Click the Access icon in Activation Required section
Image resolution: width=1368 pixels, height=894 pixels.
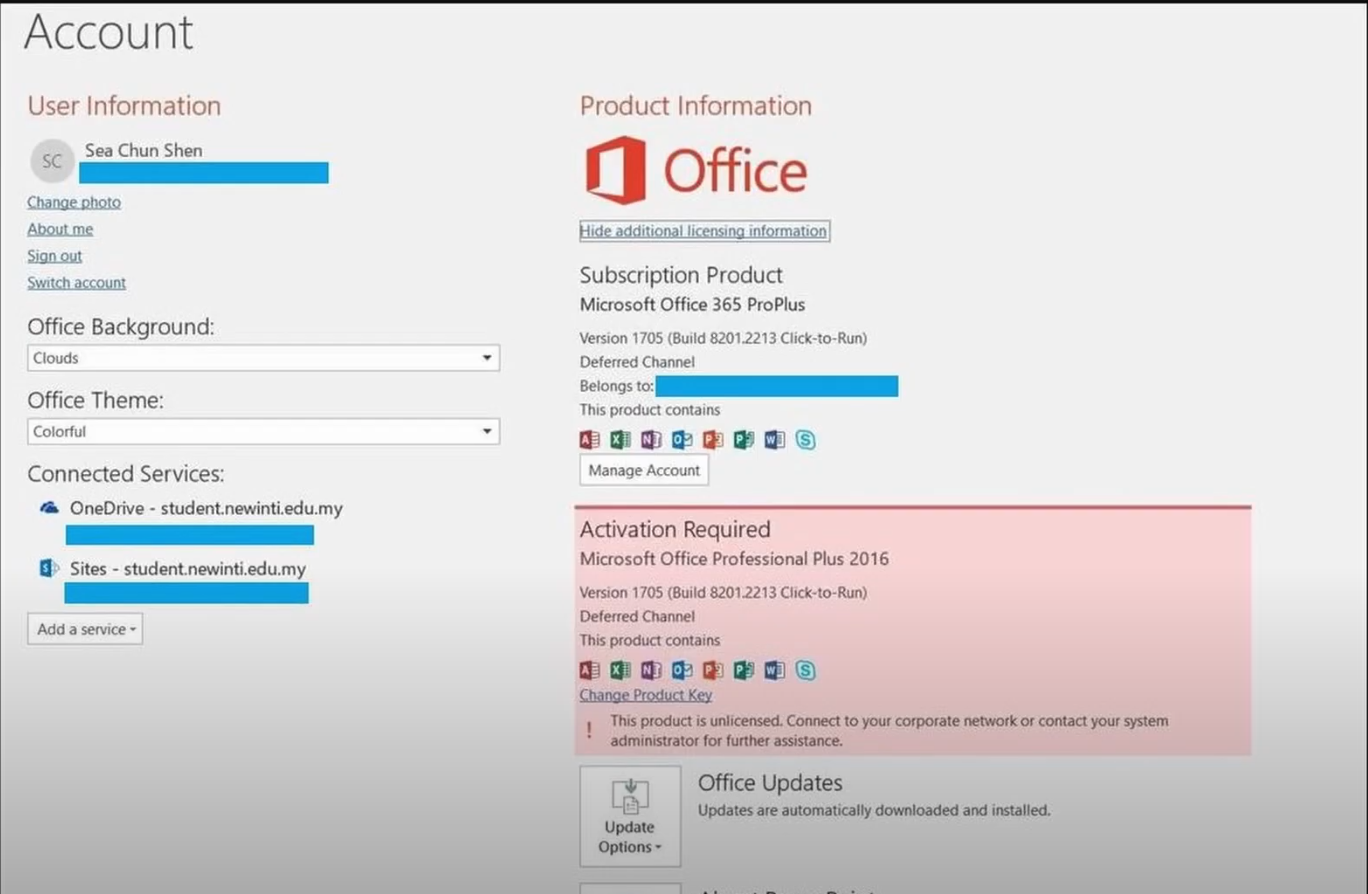[x=590, y=670]
